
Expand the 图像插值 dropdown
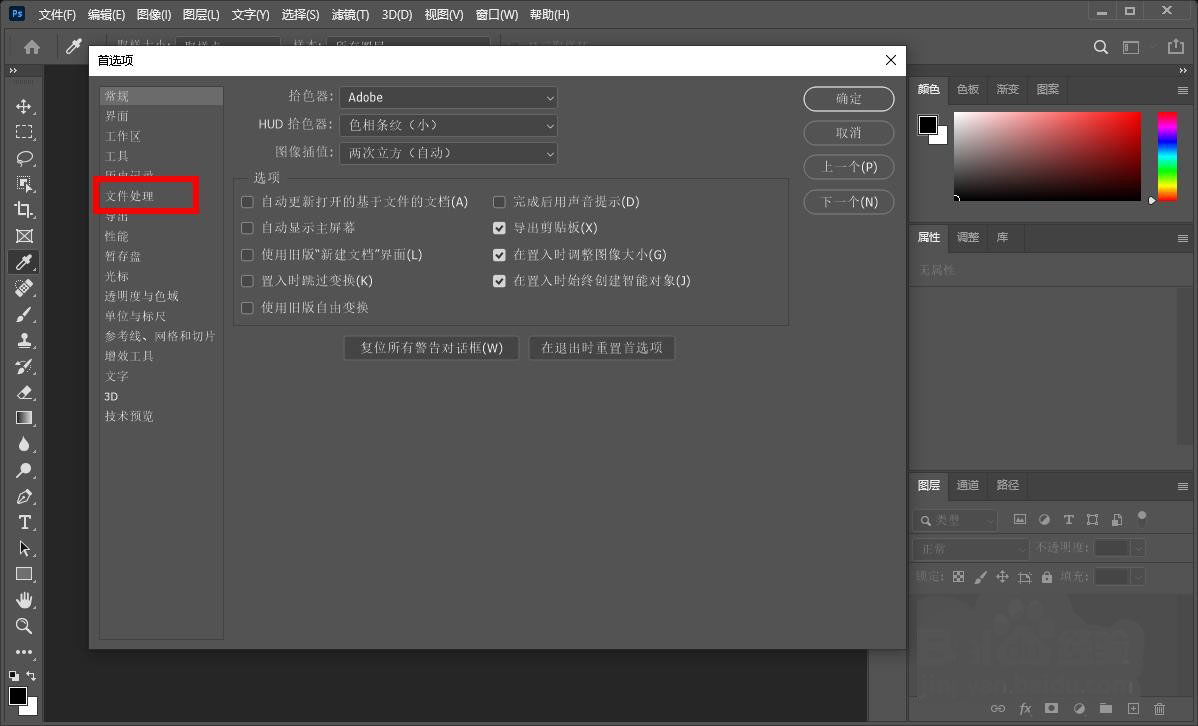click(x=448, y=153)
